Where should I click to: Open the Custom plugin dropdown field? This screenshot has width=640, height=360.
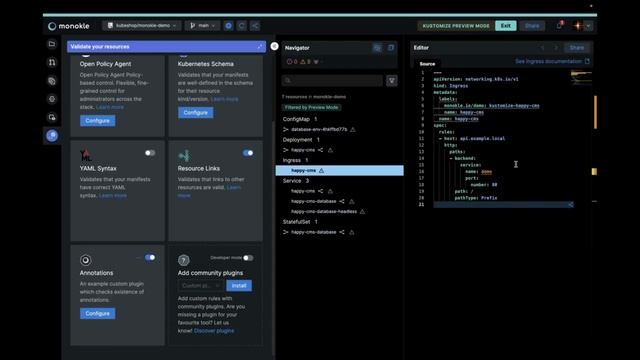(201, 286)
